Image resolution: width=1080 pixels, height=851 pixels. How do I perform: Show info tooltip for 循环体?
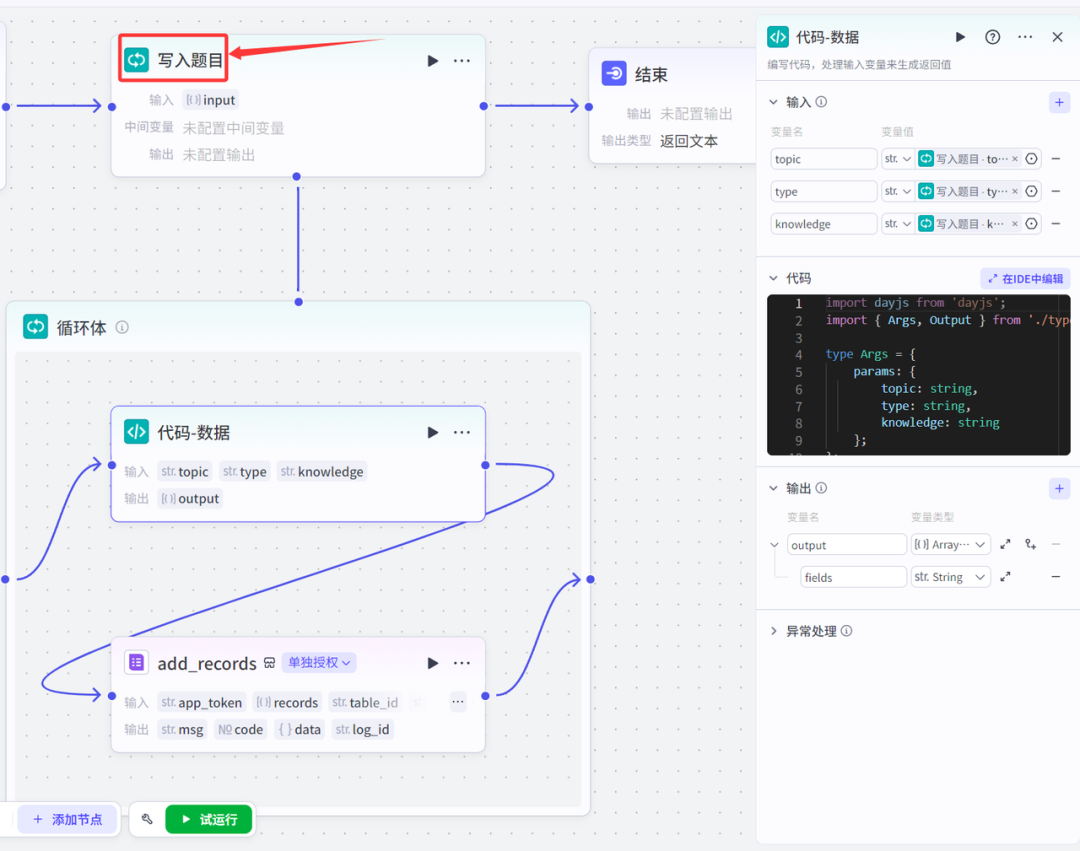(x=122, y=327)
